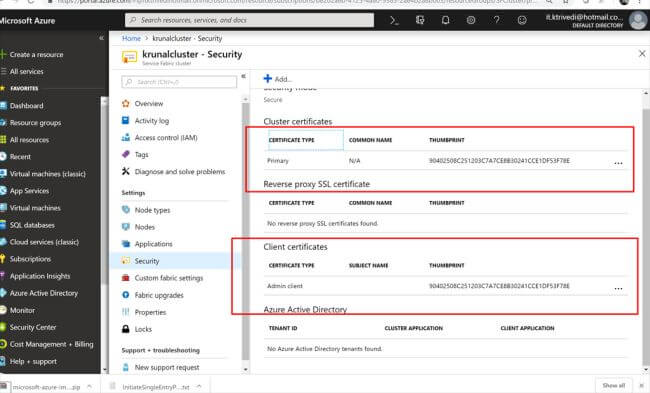Open Custom fabric settings
This screenshot has height=393, width=650.
click(169, 278)
